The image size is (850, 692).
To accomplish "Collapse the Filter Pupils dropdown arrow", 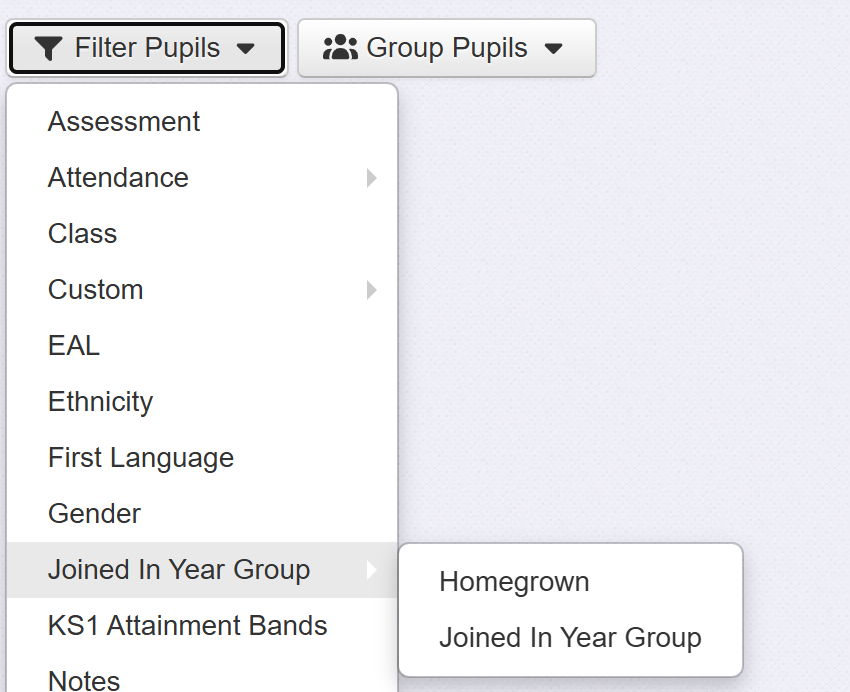I will pos(246,48).
